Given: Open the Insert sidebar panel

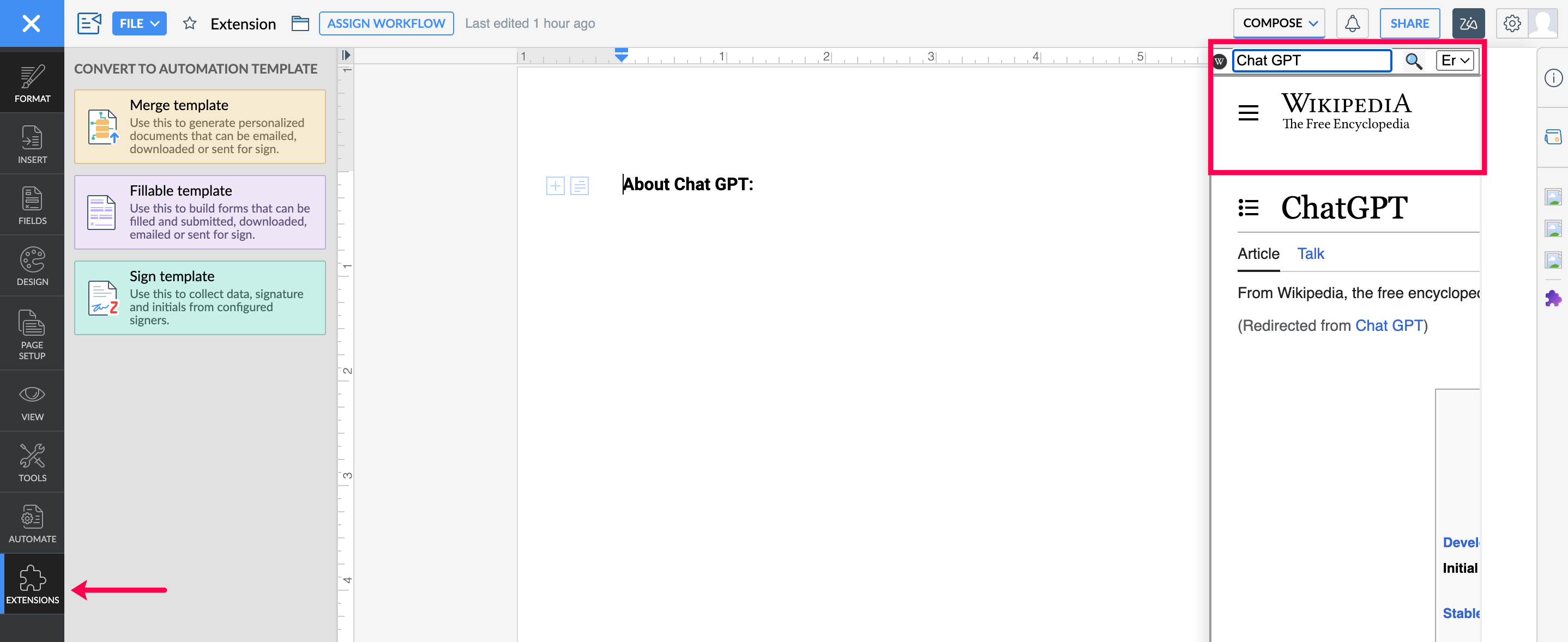Looking at the screenshot, I should pyautogui.click(x=32, y=144).
